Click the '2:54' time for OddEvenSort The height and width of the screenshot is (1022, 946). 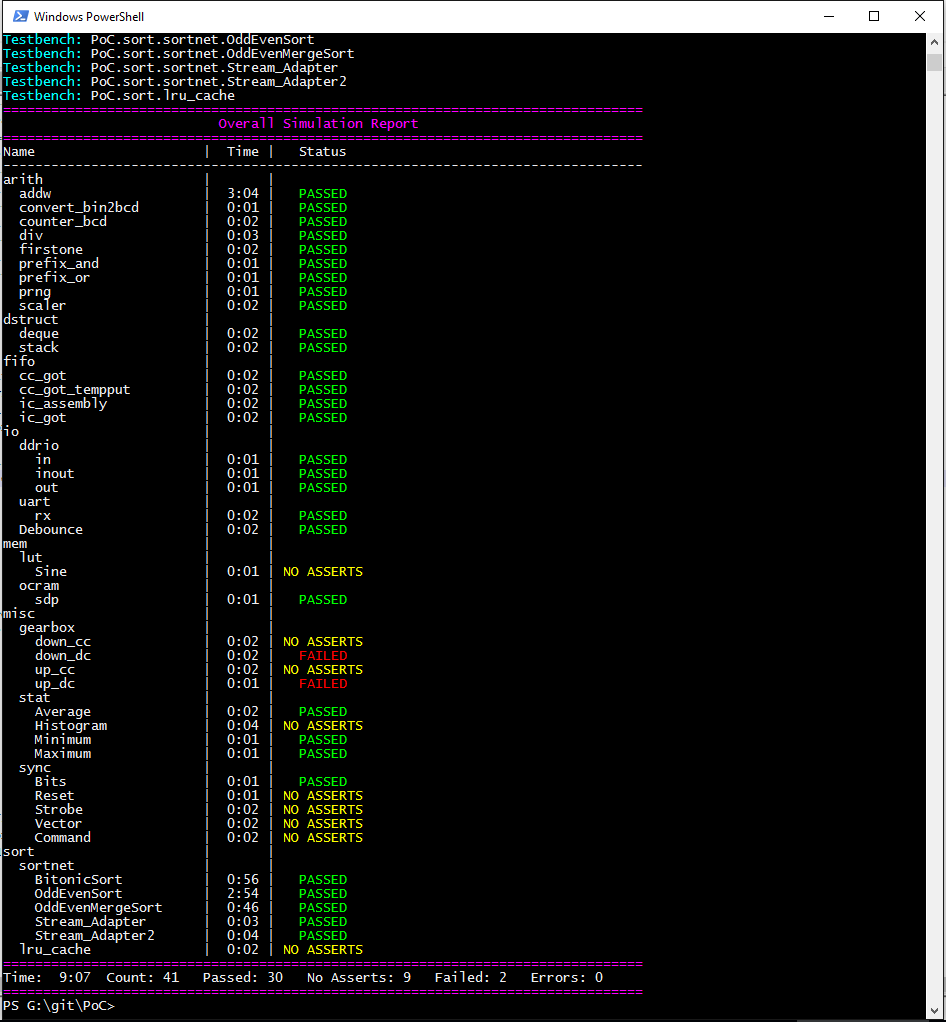coord(243,894)
